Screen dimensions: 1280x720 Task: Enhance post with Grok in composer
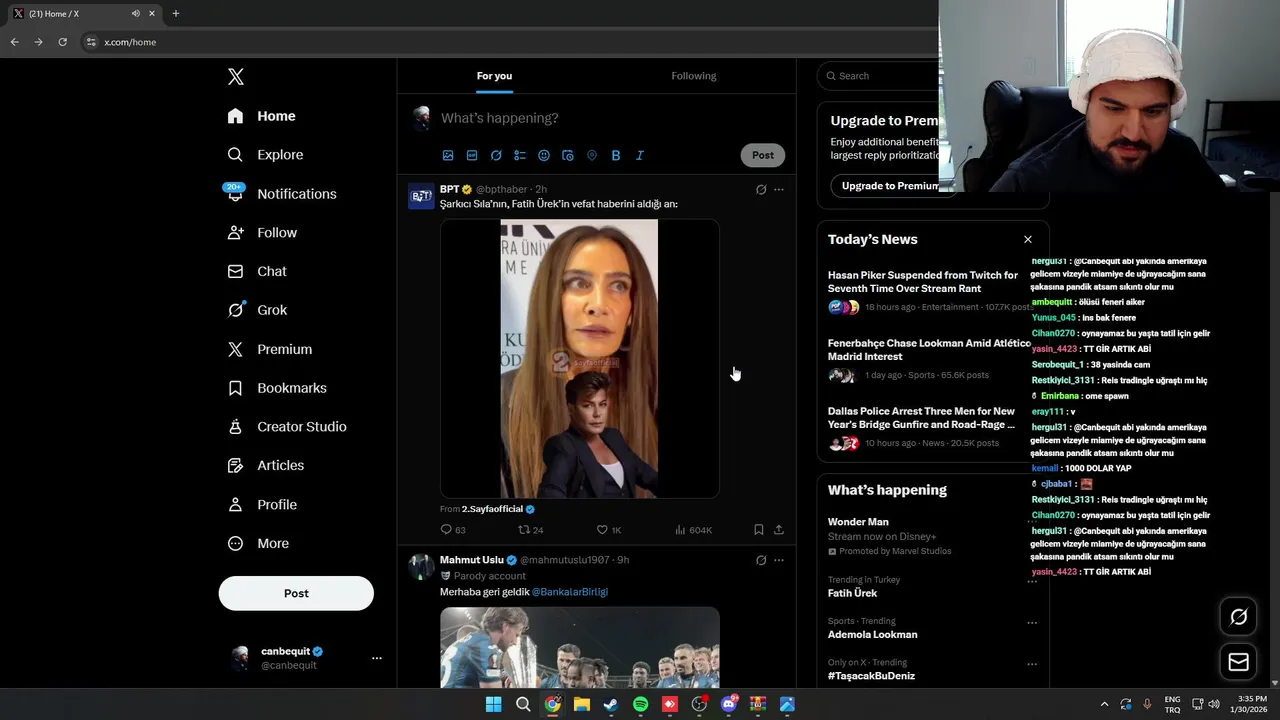496,155
